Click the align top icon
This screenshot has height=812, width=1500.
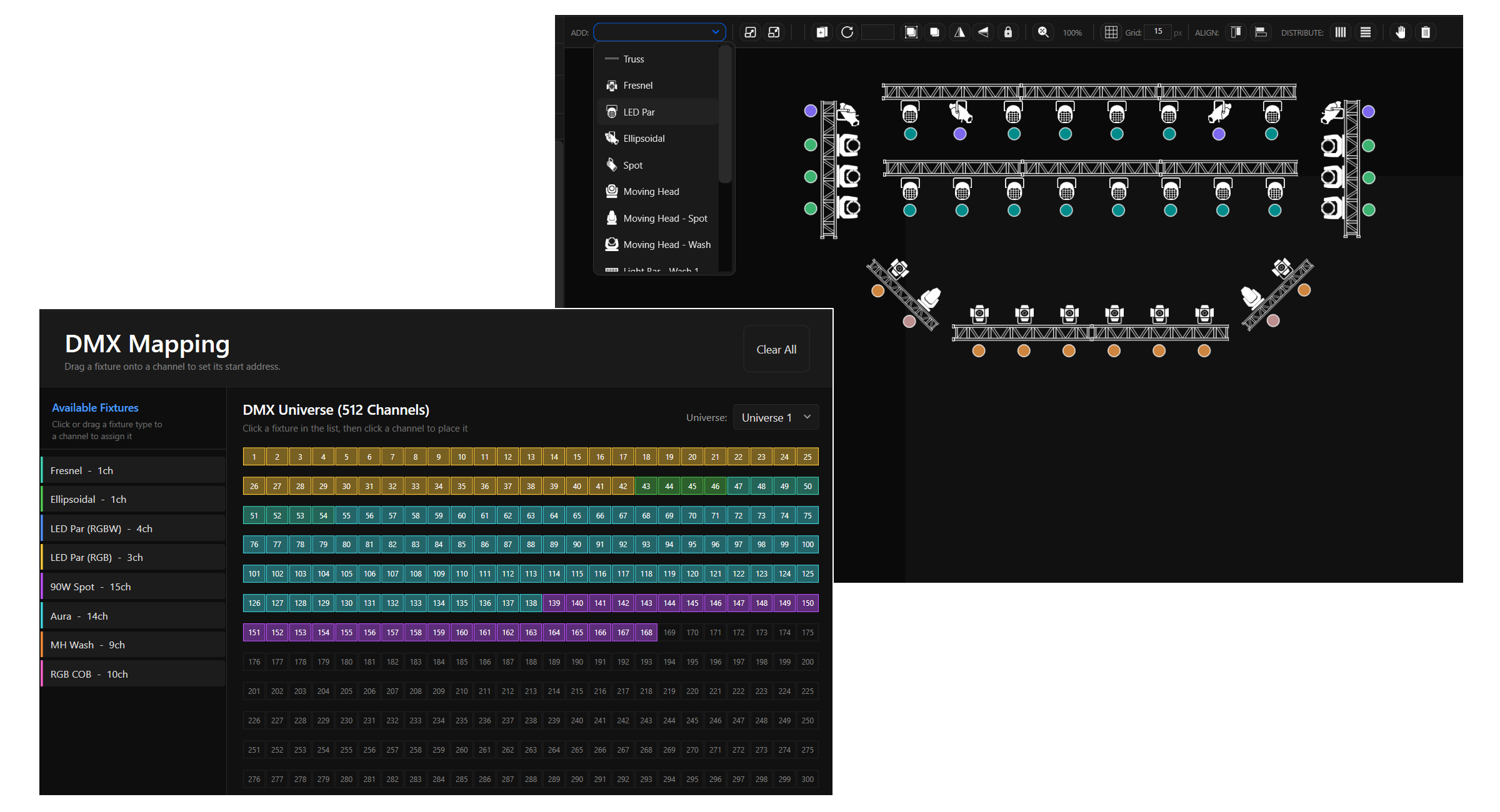point(1236,32)
